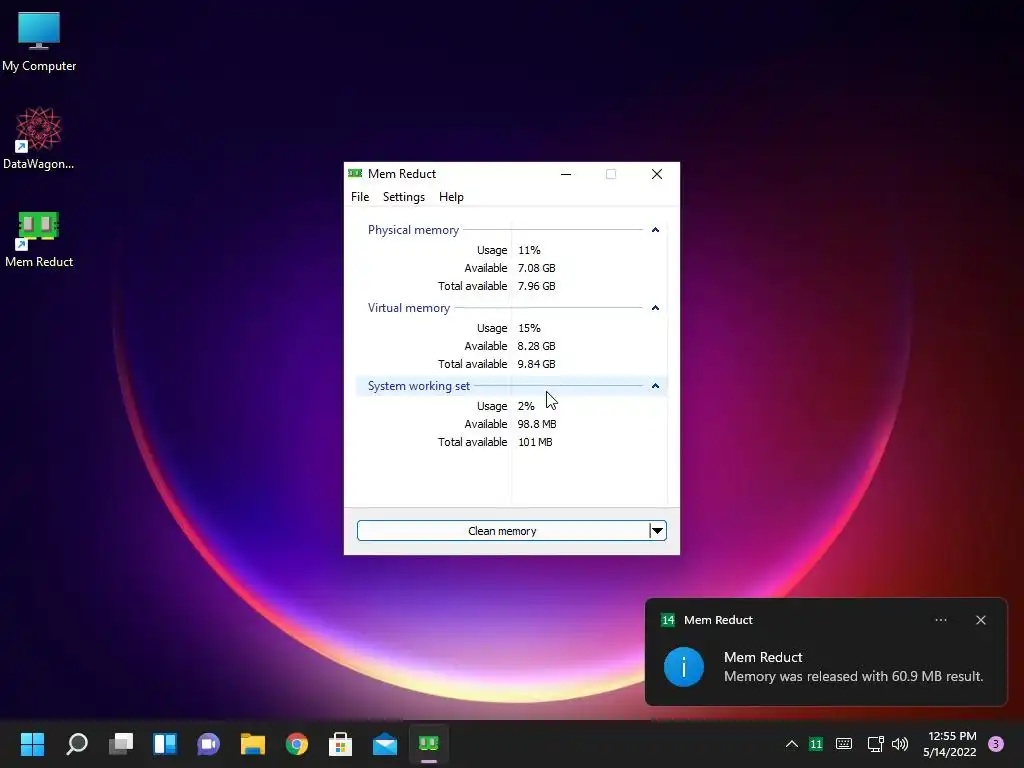Image resolution: width=1024 pixels, height=768 pixels.
Task: Open the Widgets taskbar icon
Action: 165,744
